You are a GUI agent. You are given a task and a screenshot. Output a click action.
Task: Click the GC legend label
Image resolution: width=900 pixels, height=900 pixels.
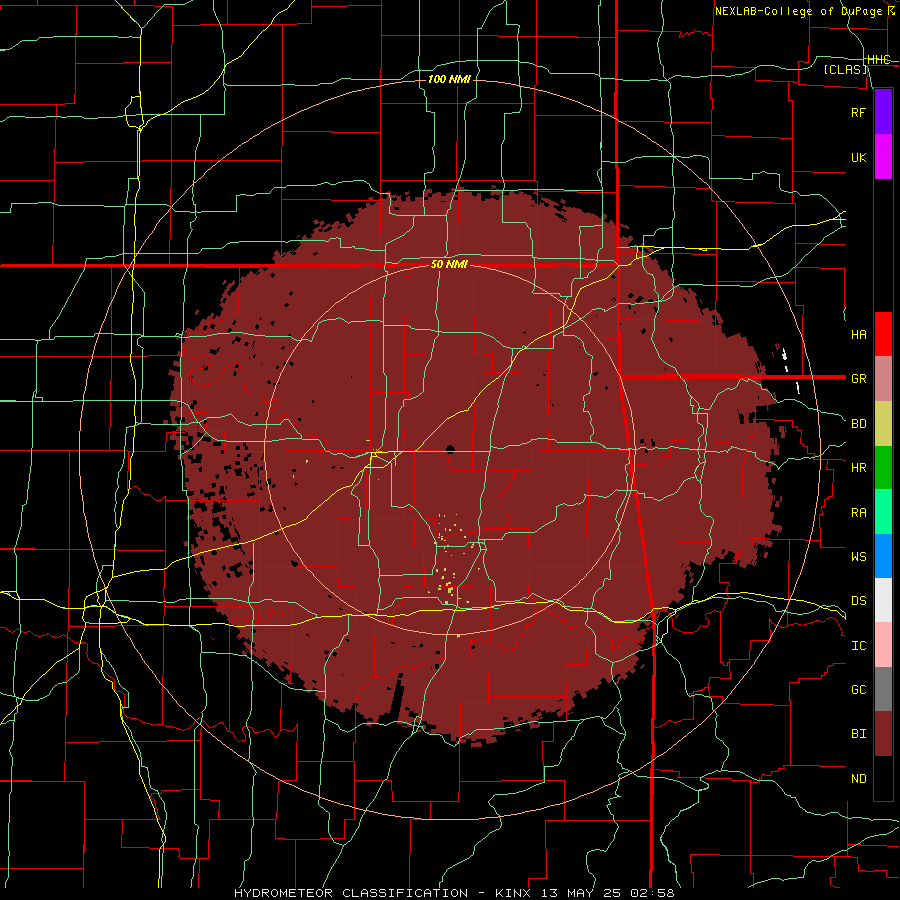858,689
